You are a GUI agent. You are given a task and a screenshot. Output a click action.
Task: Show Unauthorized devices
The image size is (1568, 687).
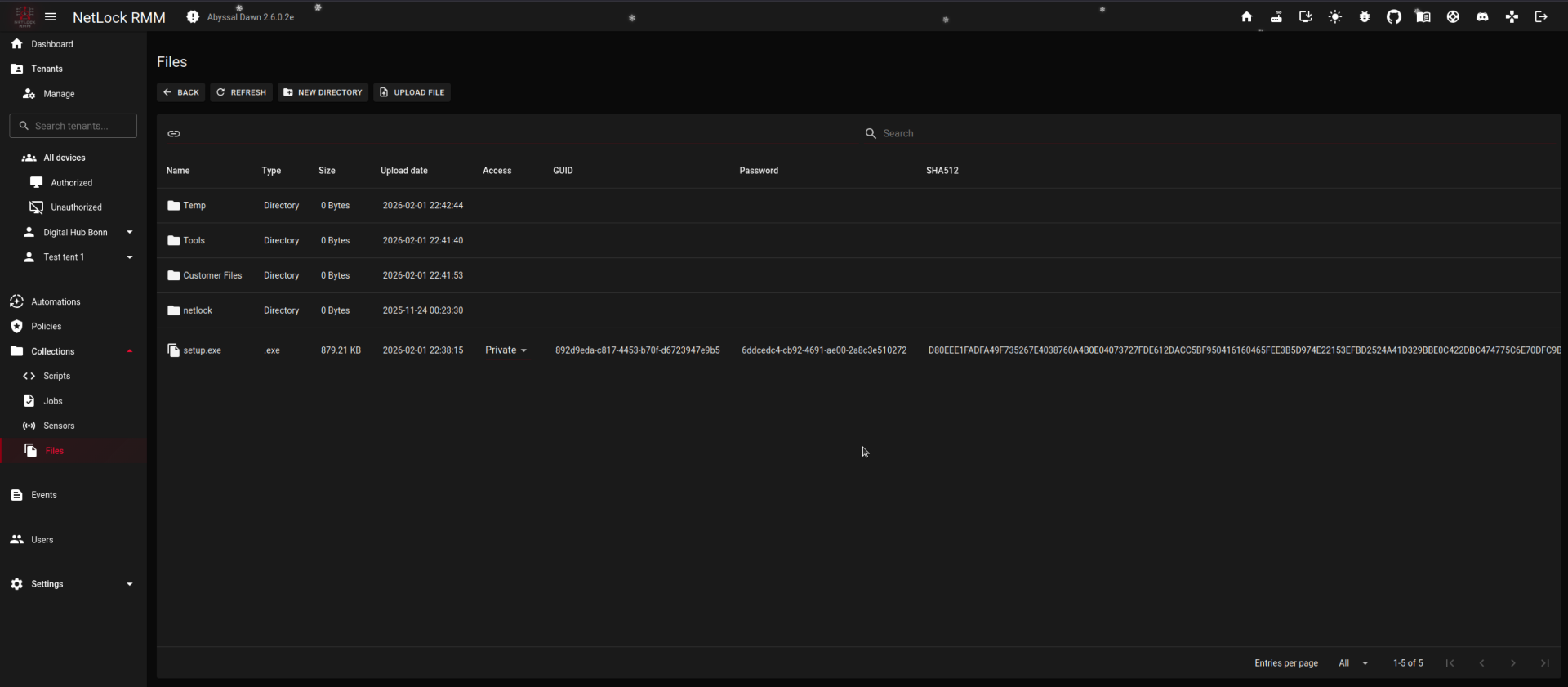coord(73,207)
